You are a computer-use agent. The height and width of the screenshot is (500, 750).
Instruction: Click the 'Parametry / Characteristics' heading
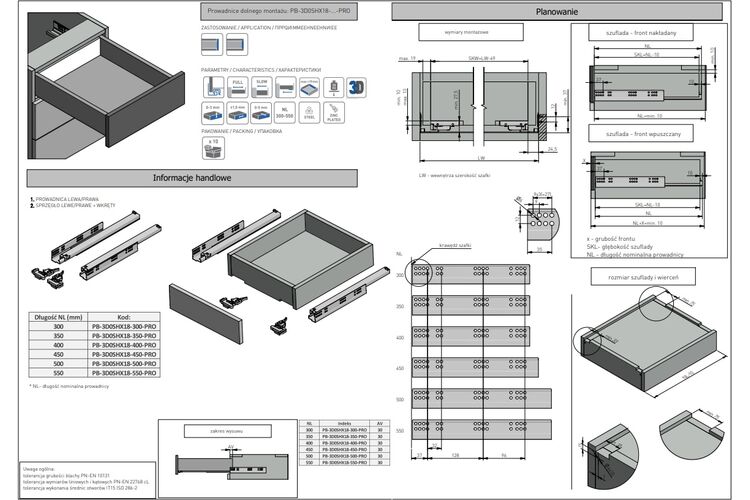point(261,70)
